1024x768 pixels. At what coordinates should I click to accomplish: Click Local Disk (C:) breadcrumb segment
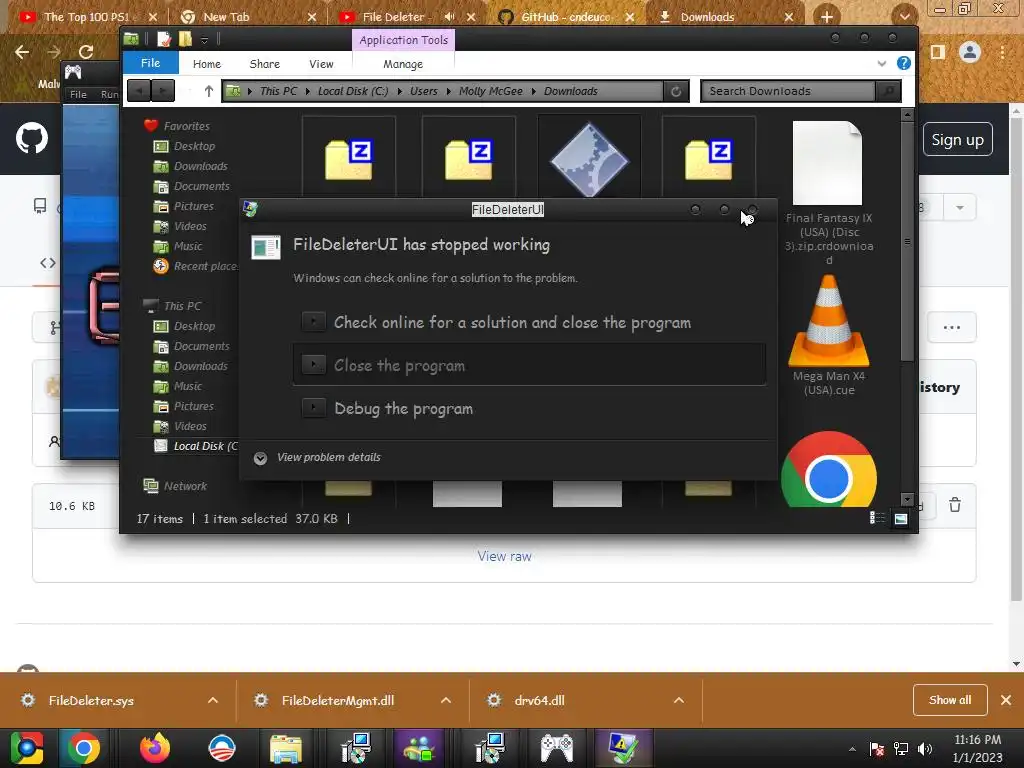(x=353, y=91)
